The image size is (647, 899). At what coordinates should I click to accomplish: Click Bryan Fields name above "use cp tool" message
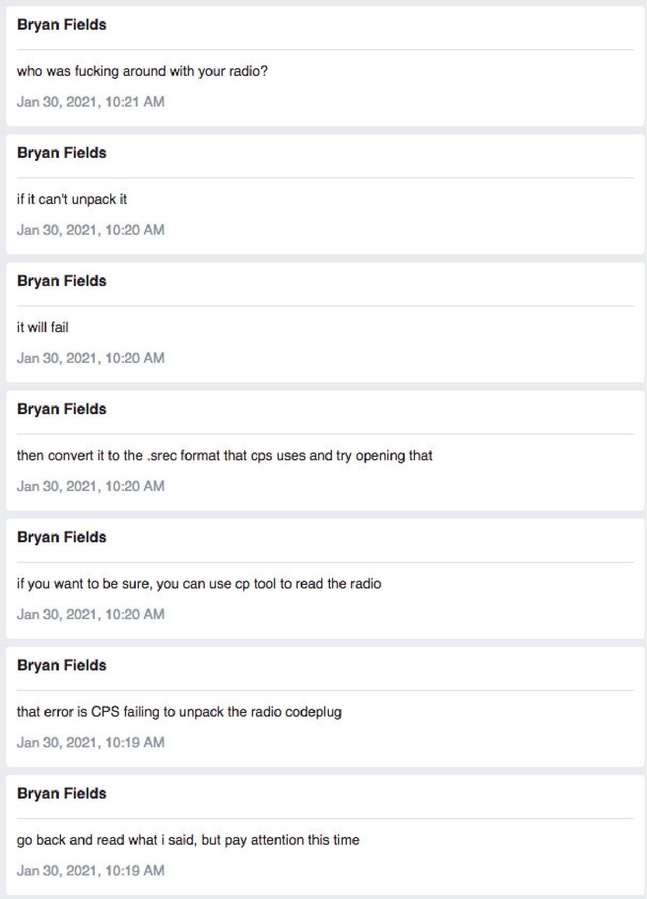click(x=62, y=537)
